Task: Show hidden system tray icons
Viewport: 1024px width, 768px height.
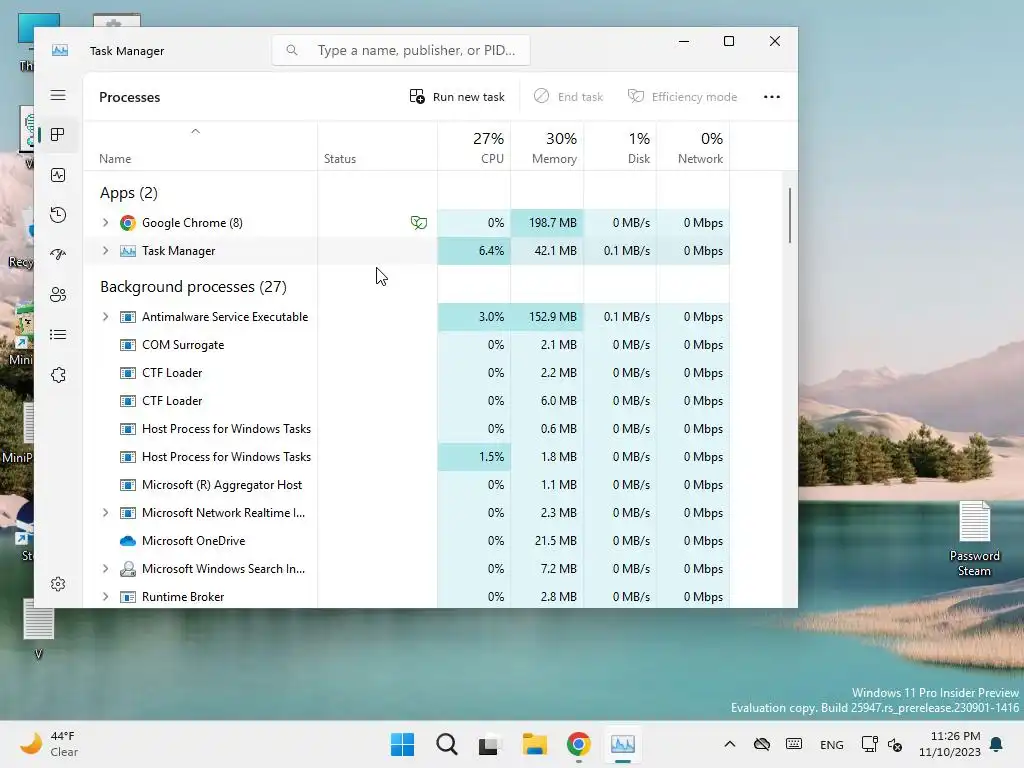Action: 730,744
